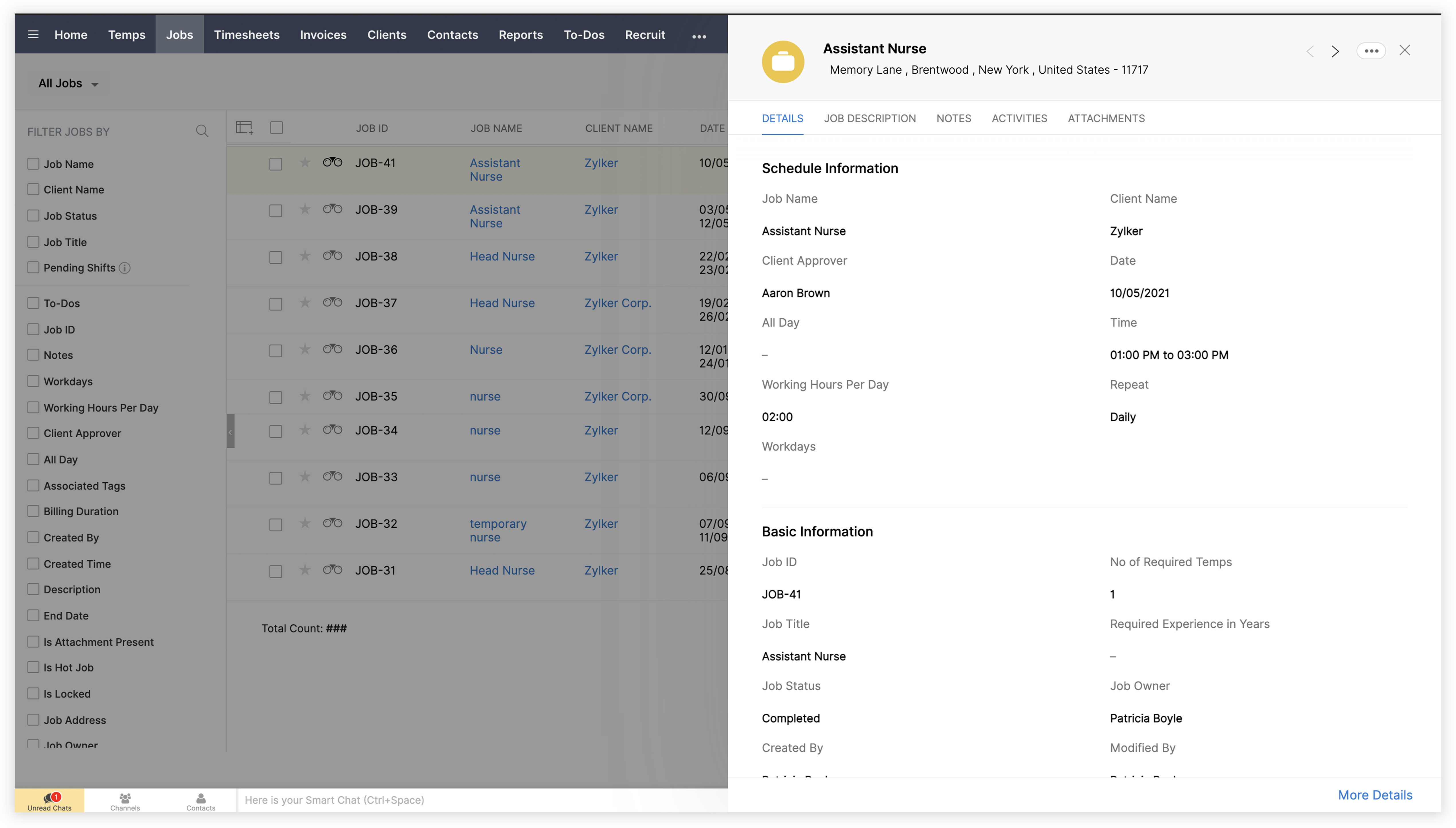Open Zylker Corp. client link in JOB-37 row

tap(618, 303)
